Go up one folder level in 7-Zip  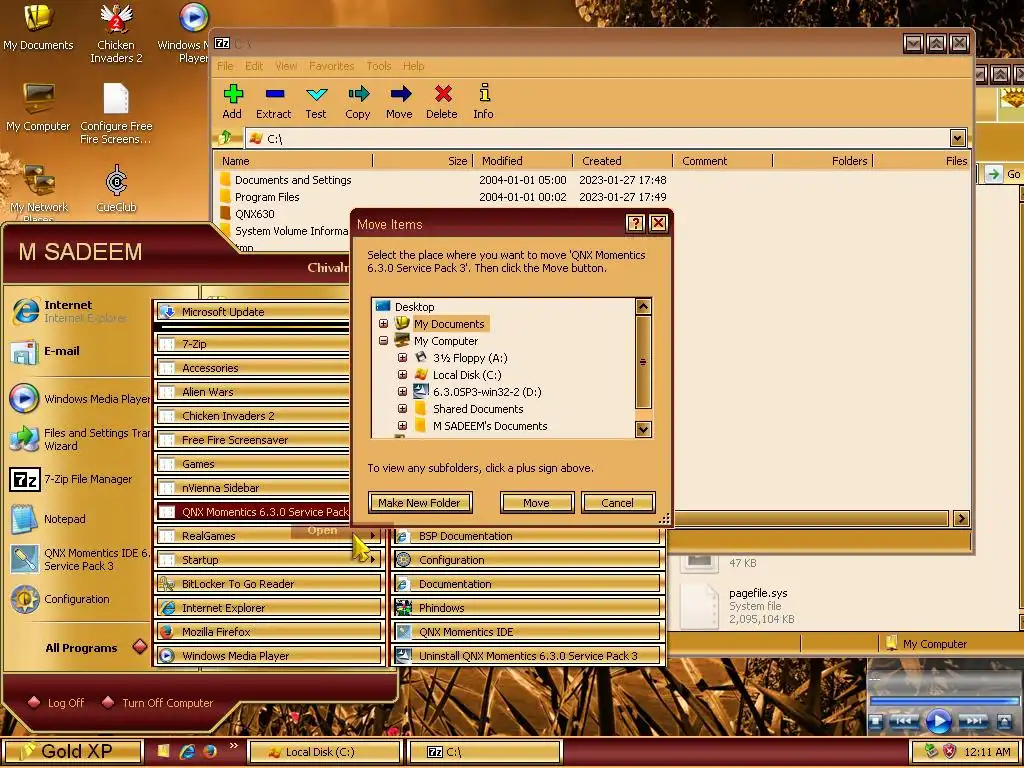coord(226,137)
